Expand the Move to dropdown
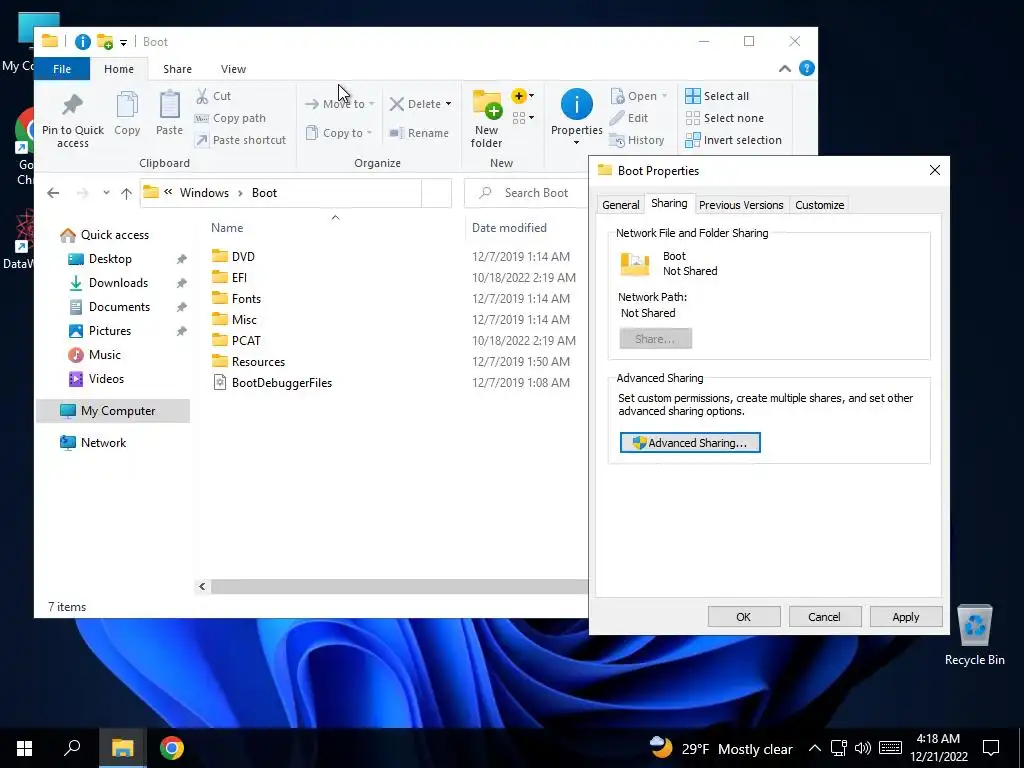 pyautogui.click(x=371, y=104)
